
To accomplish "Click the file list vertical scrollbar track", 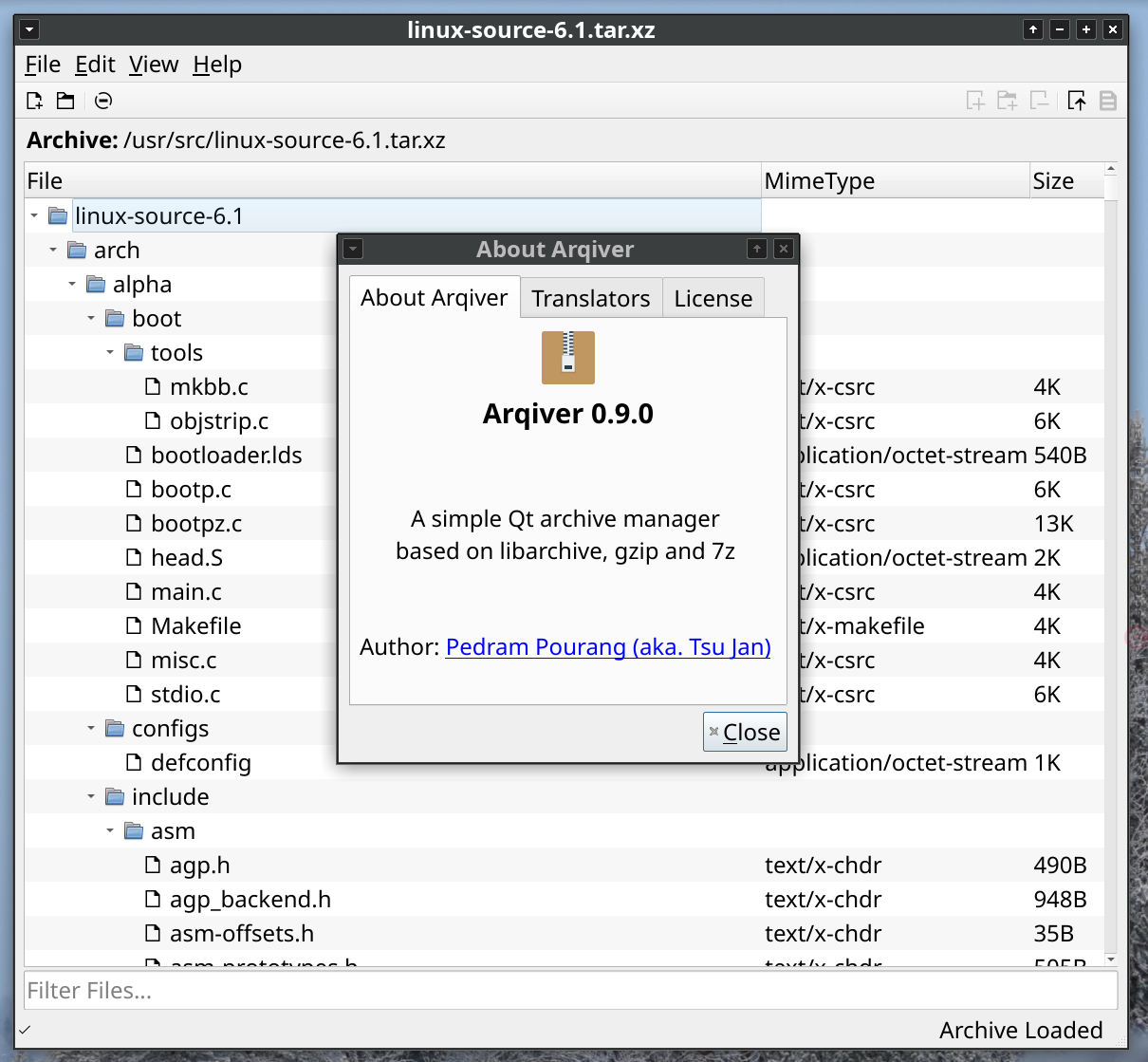I will click(x=1111, y=564).
